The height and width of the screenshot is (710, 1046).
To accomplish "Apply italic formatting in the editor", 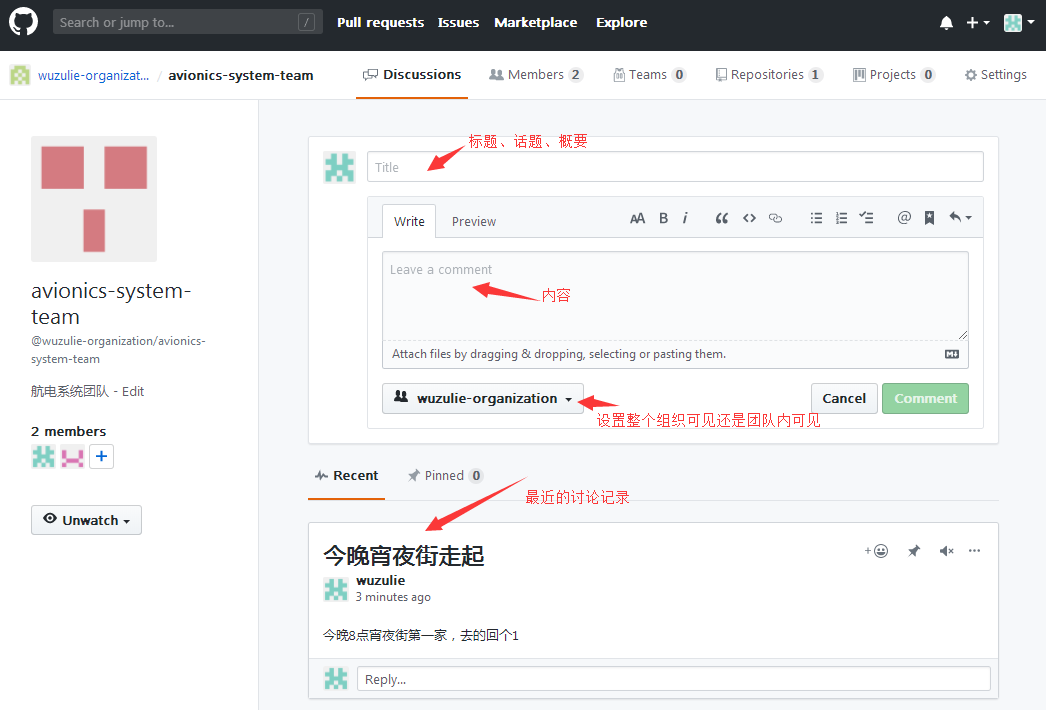I will point(685,218).
